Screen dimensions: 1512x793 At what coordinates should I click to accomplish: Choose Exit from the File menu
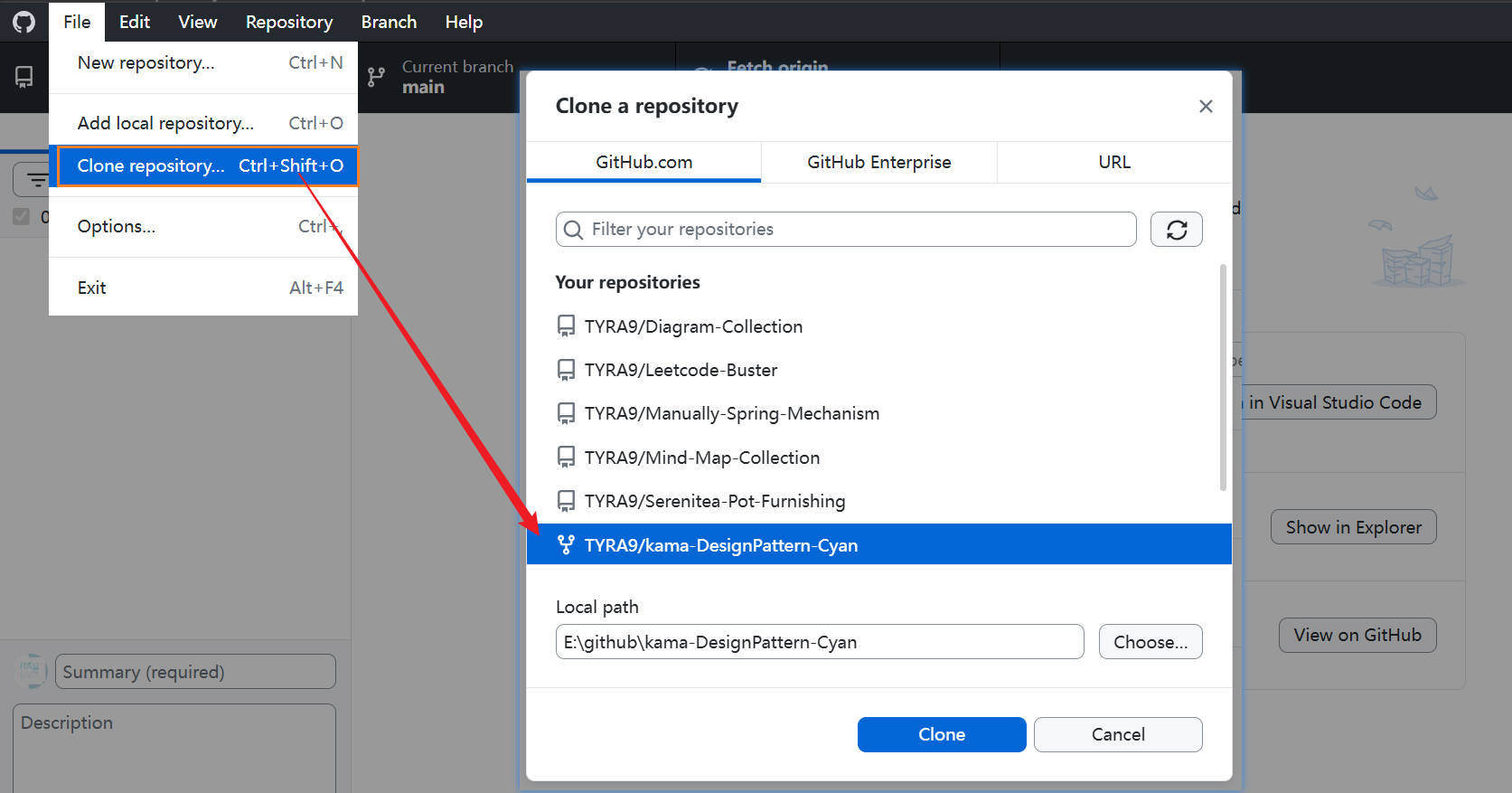pos(203,288)
